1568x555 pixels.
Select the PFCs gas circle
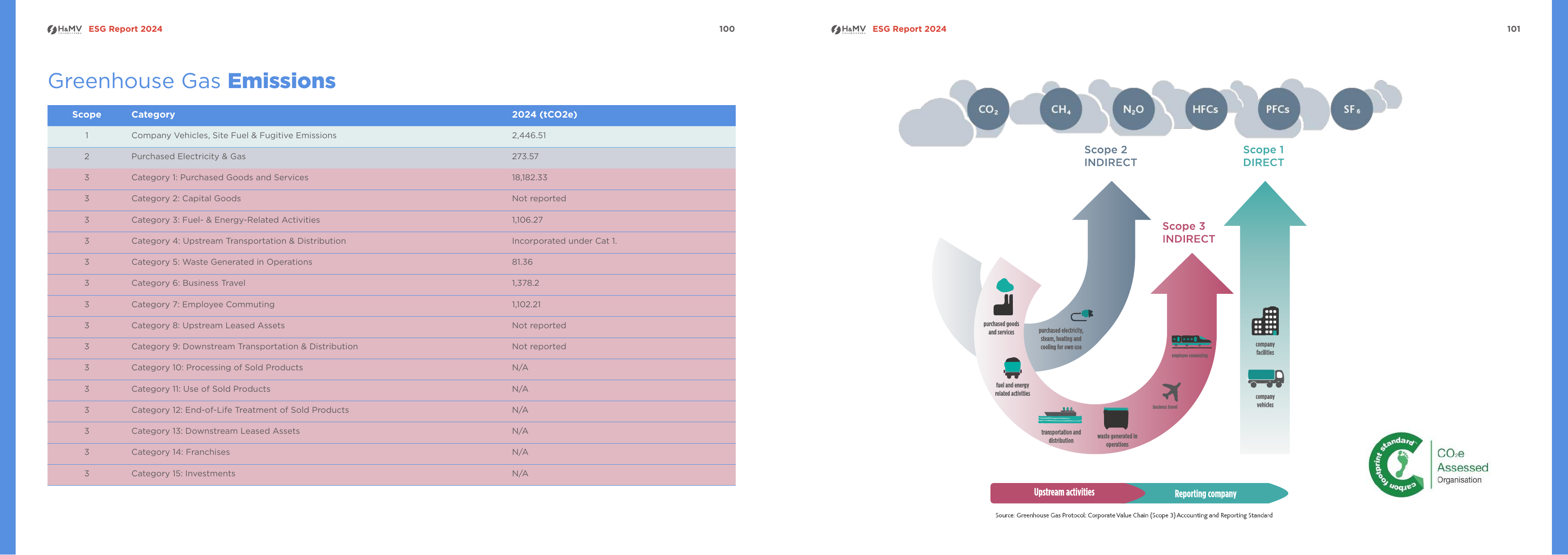point(1278,109)
